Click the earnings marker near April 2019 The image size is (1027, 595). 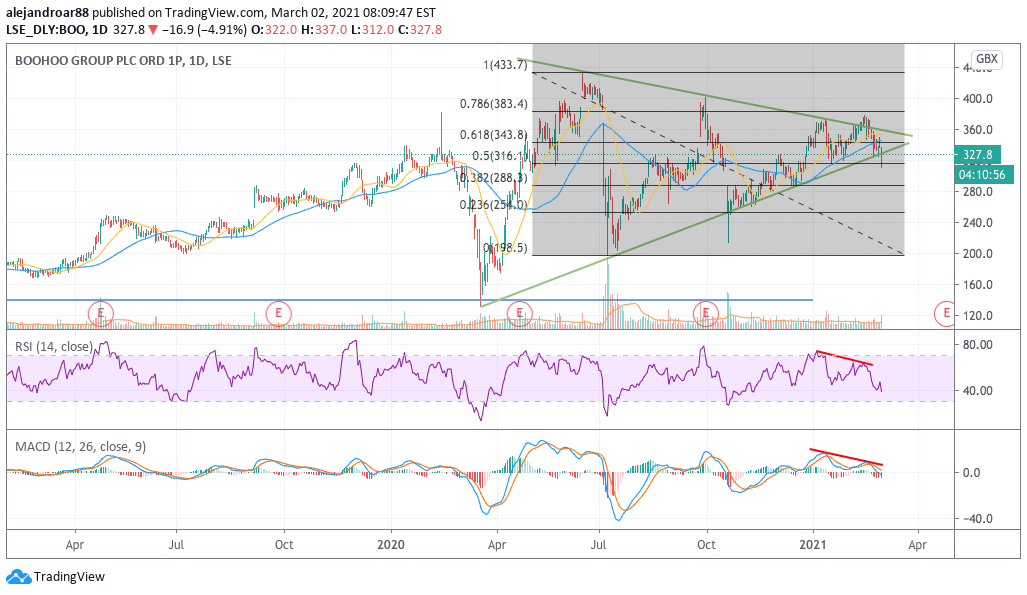coord(101,313)
